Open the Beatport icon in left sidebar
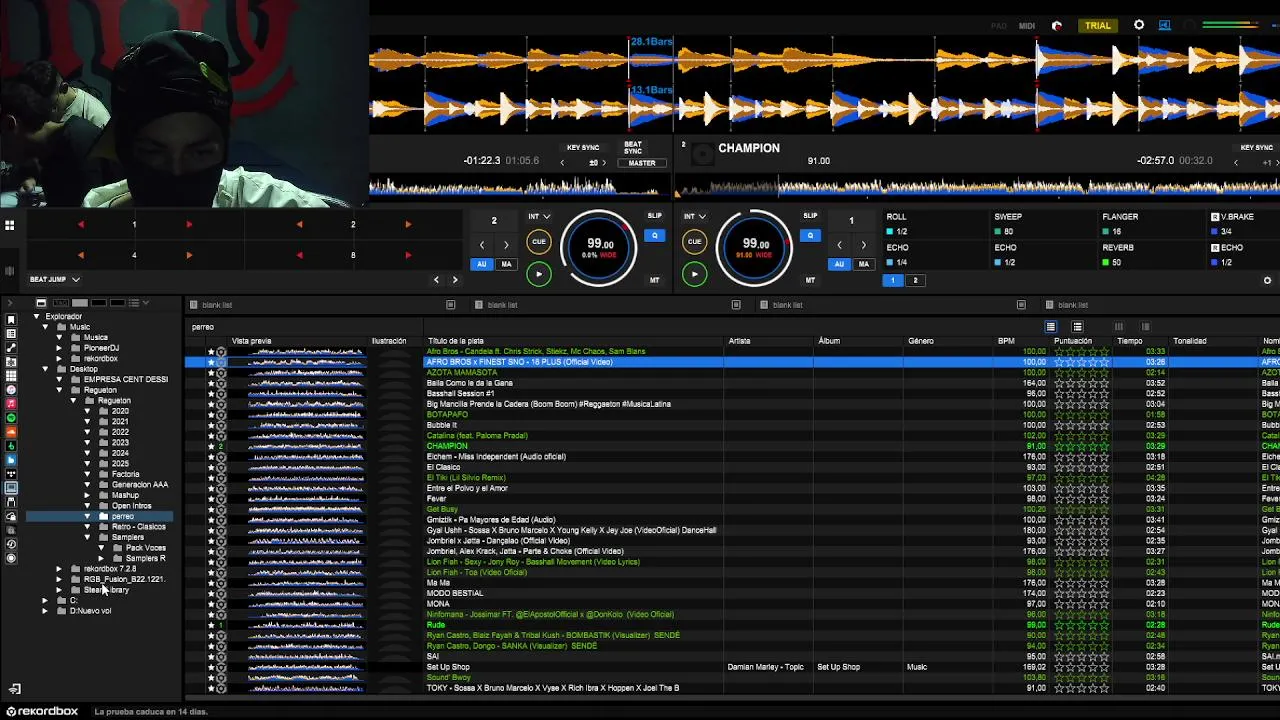This screenshot has height=720, width=1280. click(x=11, y=445)
